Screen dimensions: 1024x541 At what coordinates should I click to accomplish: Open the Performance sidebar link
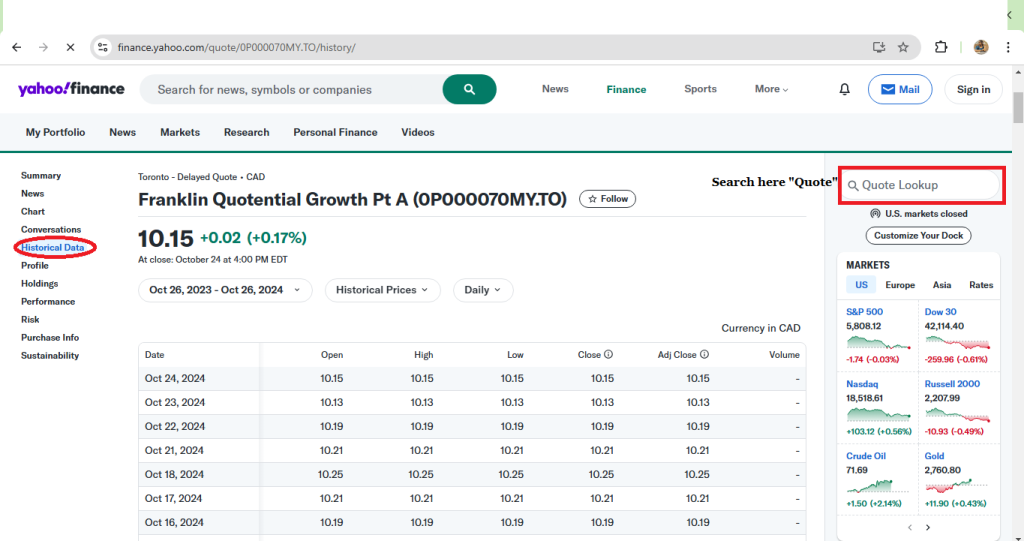(48, 301)
